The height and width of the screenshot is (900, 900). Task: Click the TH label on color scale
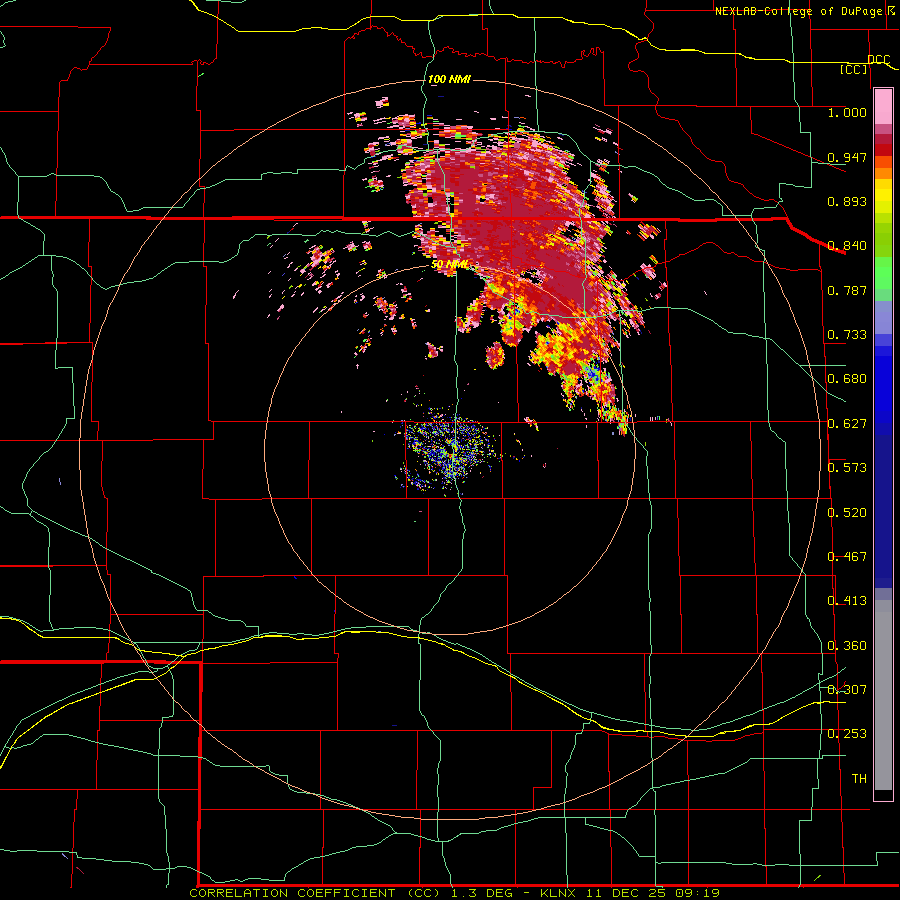pos(859,778)
